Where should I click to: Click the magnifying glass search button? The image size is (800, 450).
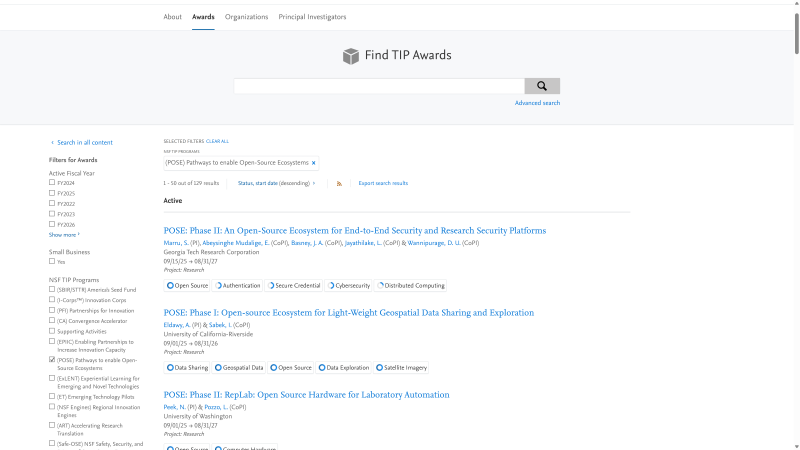tap(542, 86)
